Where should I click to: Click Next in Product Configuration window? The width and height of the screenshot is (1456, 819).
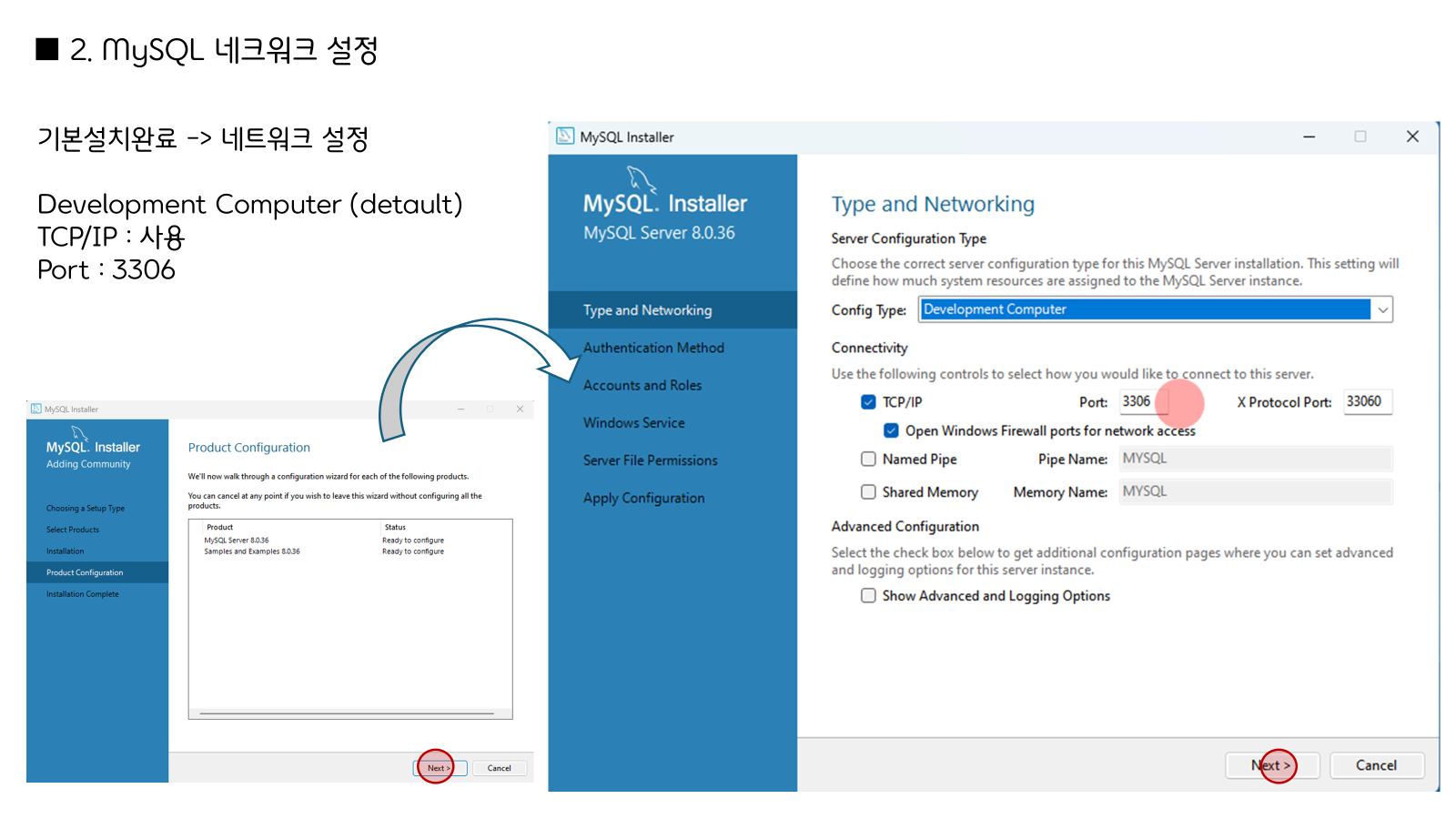click(440, 768)
